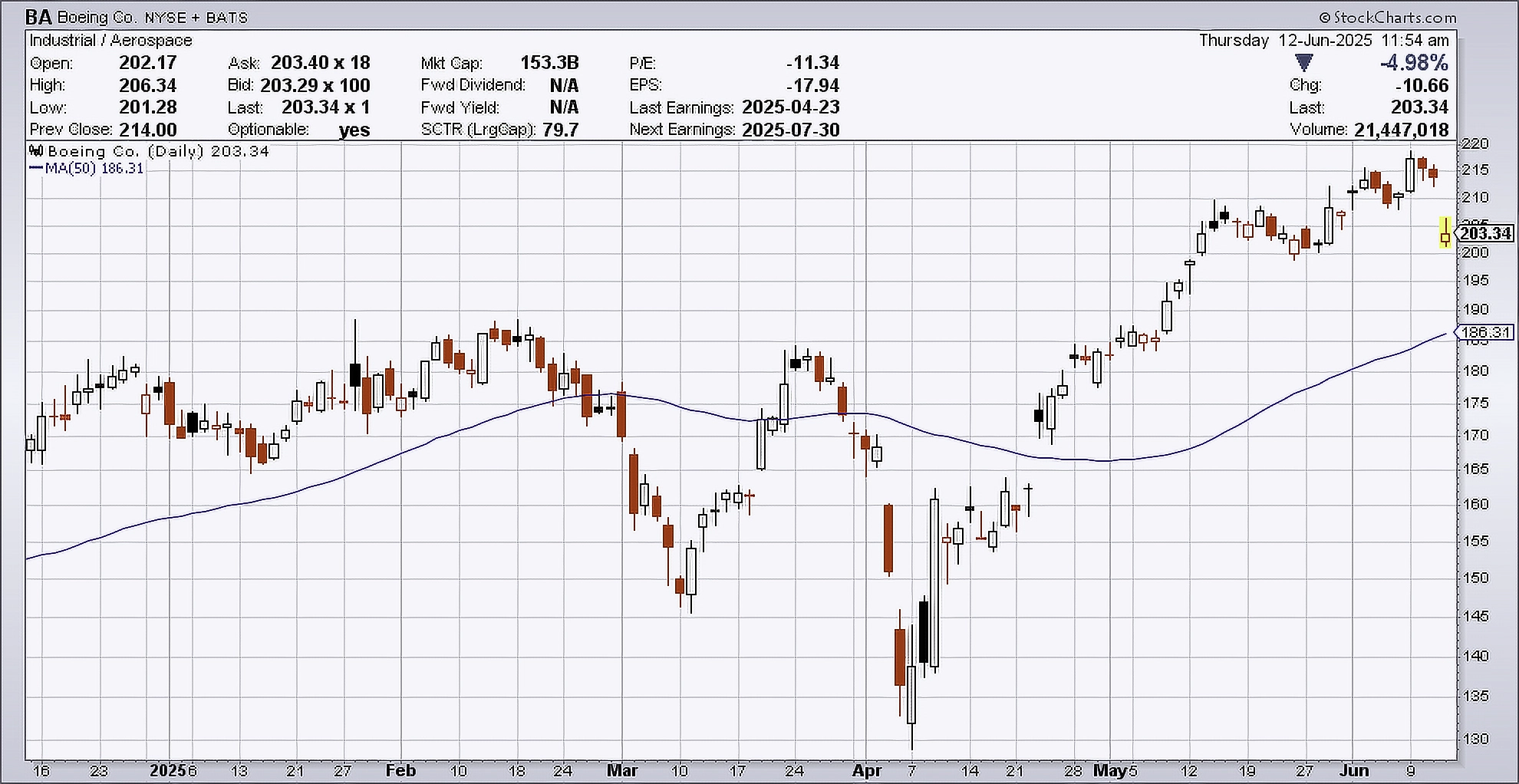Viewport: 1519px width, 784px height.
Task: Click the yellow highlighted latest candlestick
Action: 1445,232
